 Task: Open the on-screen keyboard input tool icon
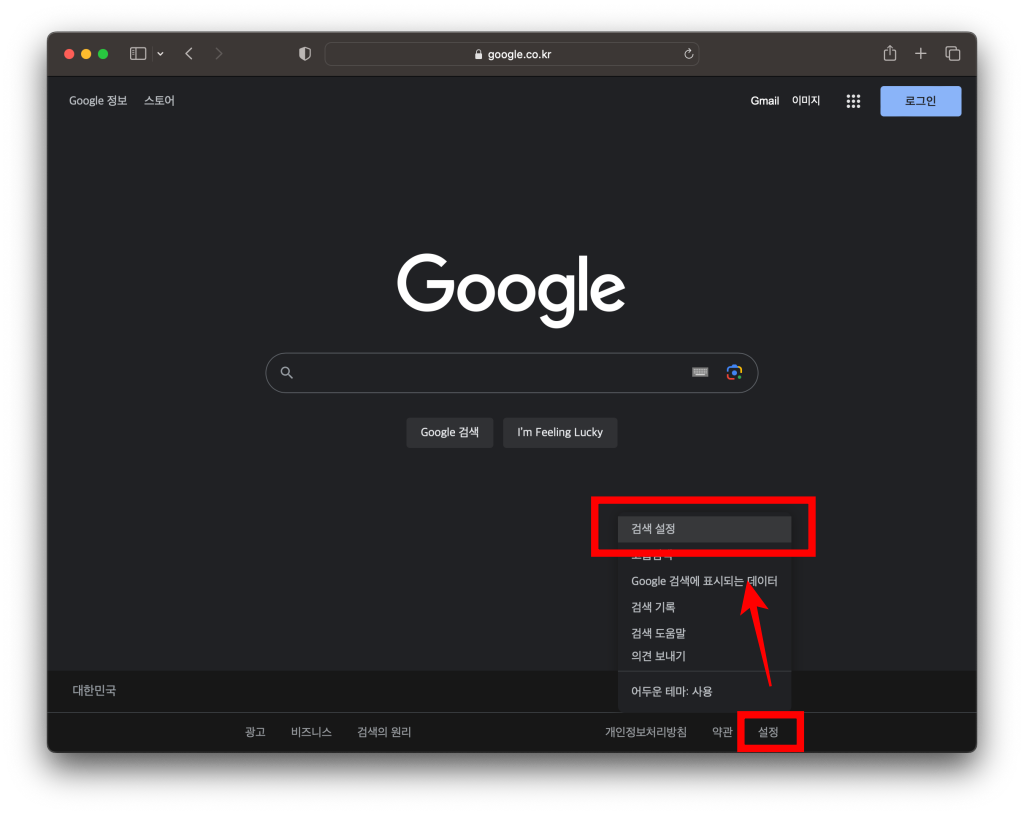699,372
